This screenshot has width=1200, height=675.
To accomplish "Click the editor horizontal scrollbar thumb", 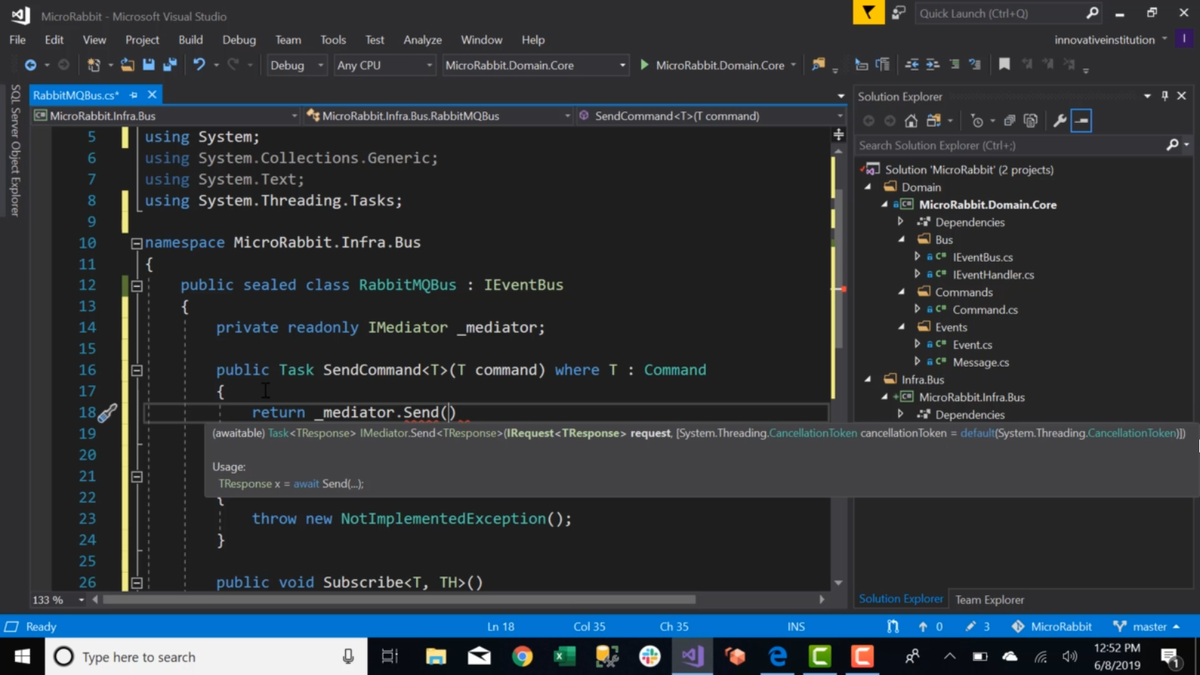I will coord(399,600).
